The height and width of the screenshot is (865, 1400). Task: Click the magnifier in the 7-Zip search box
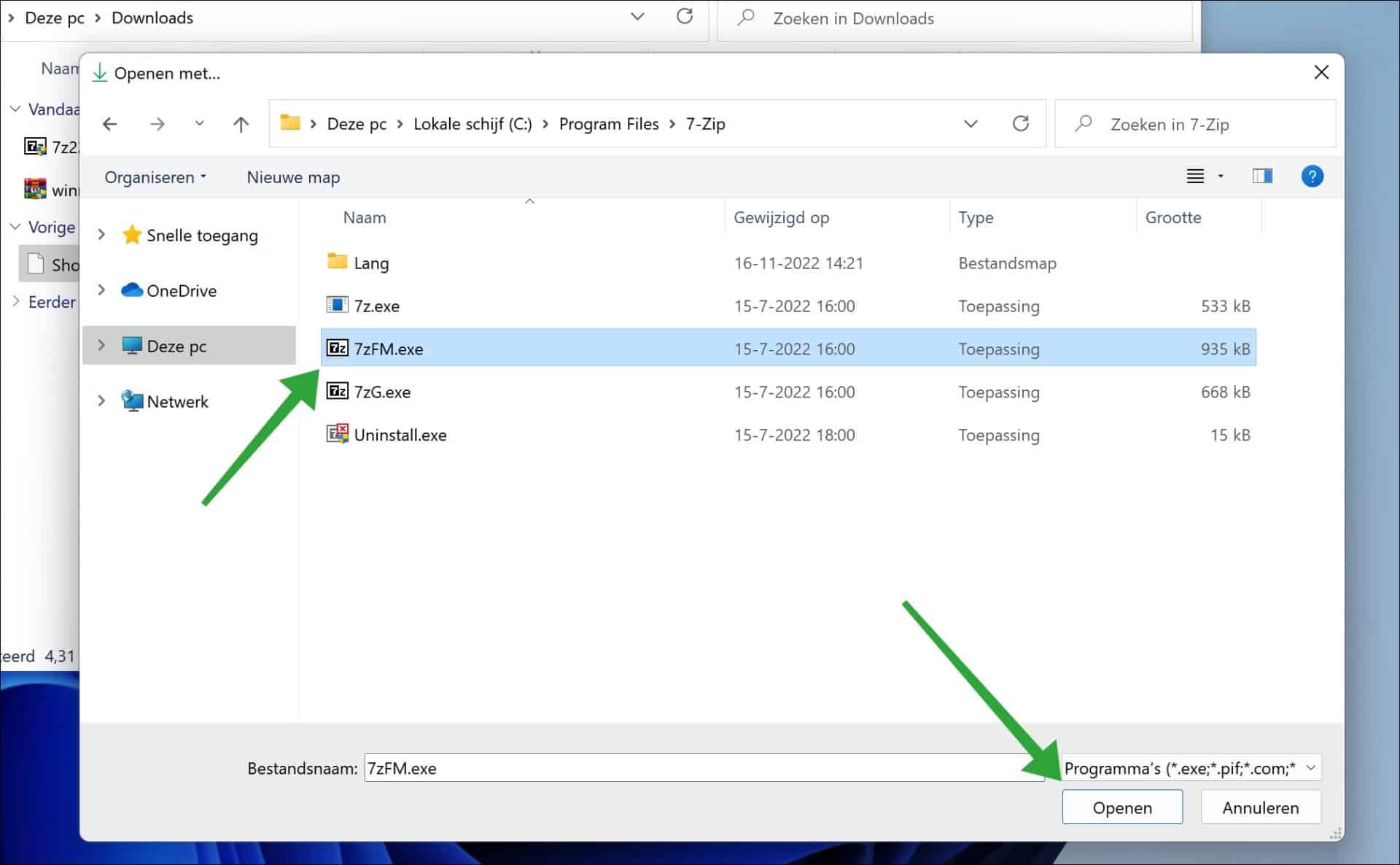point(1084,123)
